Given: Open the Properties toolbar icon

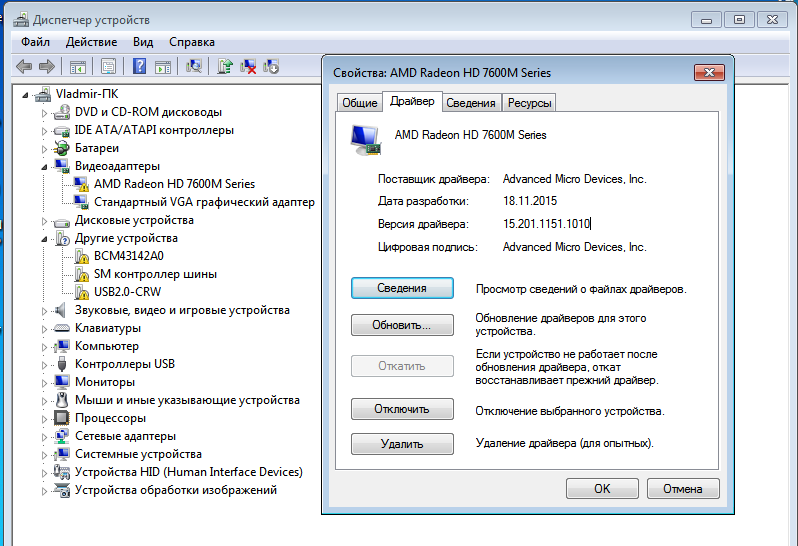Looking at the screenshot, I should (x=108, y=67).
